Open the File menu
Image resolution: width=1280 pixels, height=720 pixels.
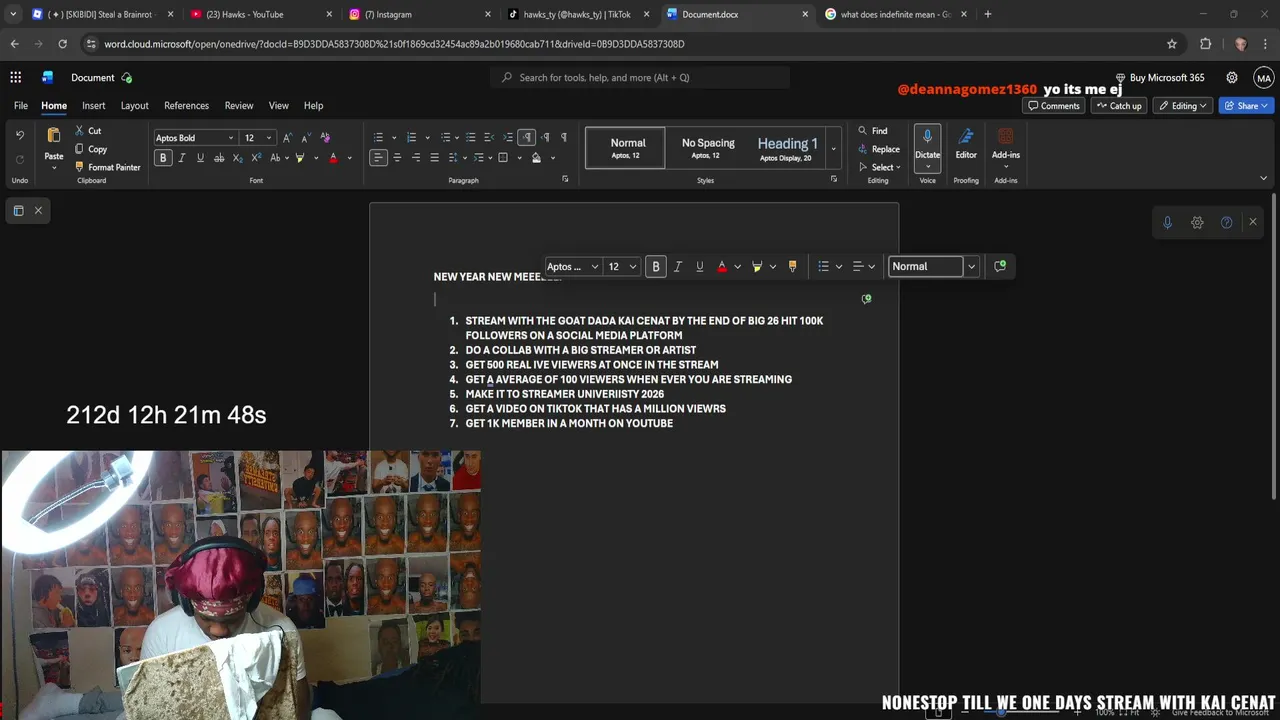click(x=20, y=105)
